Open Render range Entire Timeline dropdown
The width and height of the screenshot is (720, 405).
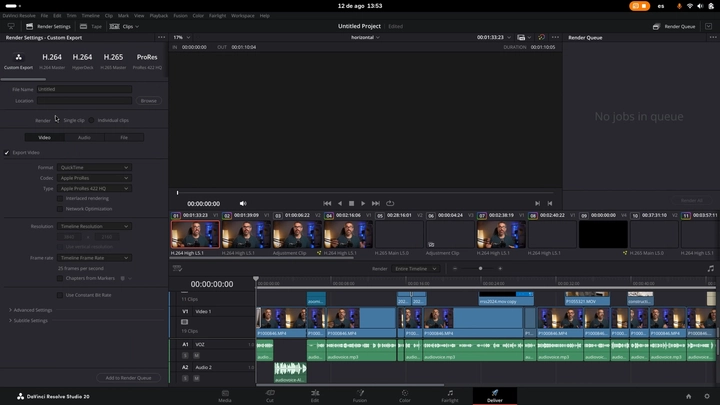click(415, 269)
